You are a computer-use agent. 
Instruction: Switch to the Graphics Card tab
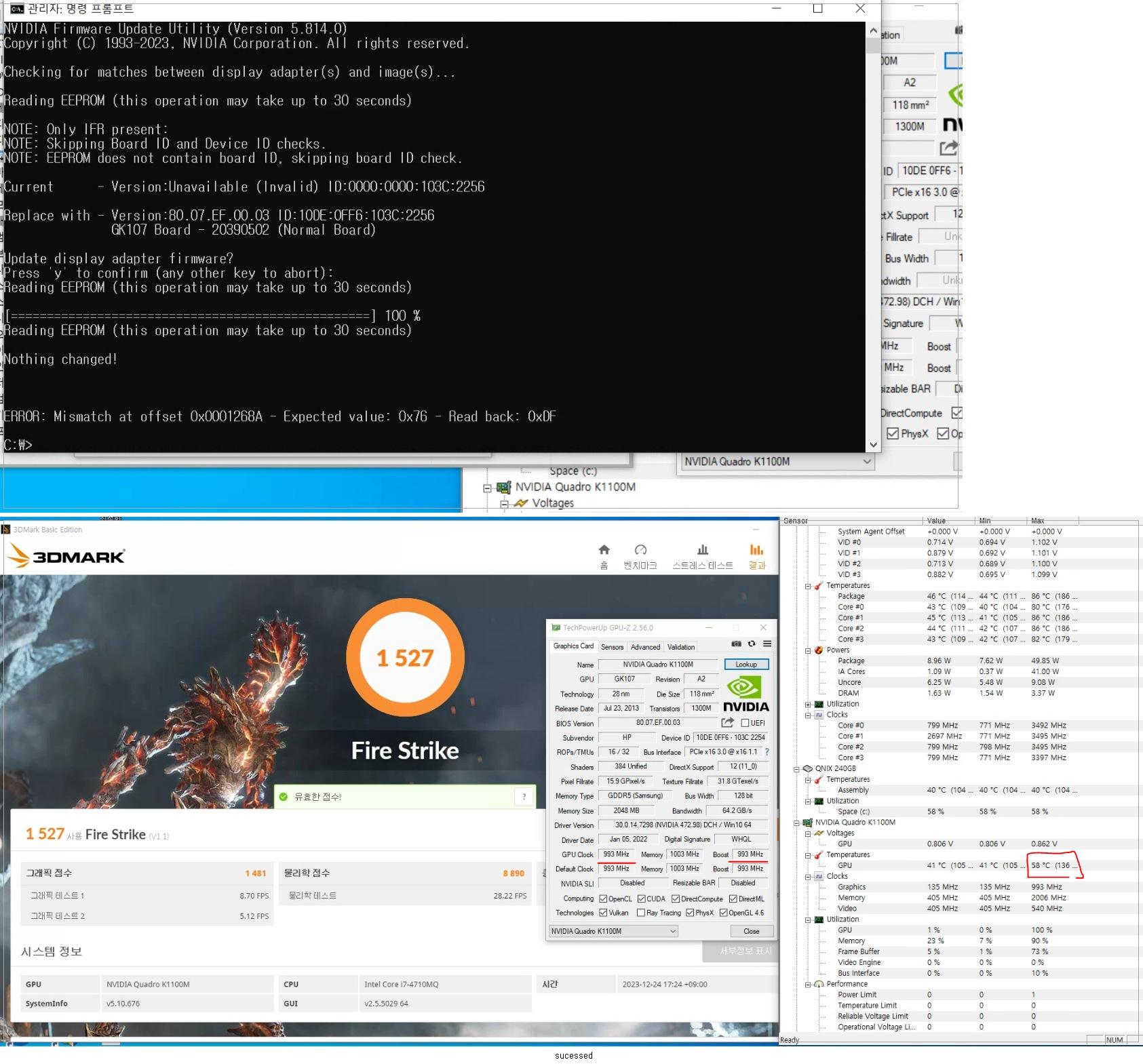(x=573, y=646)
